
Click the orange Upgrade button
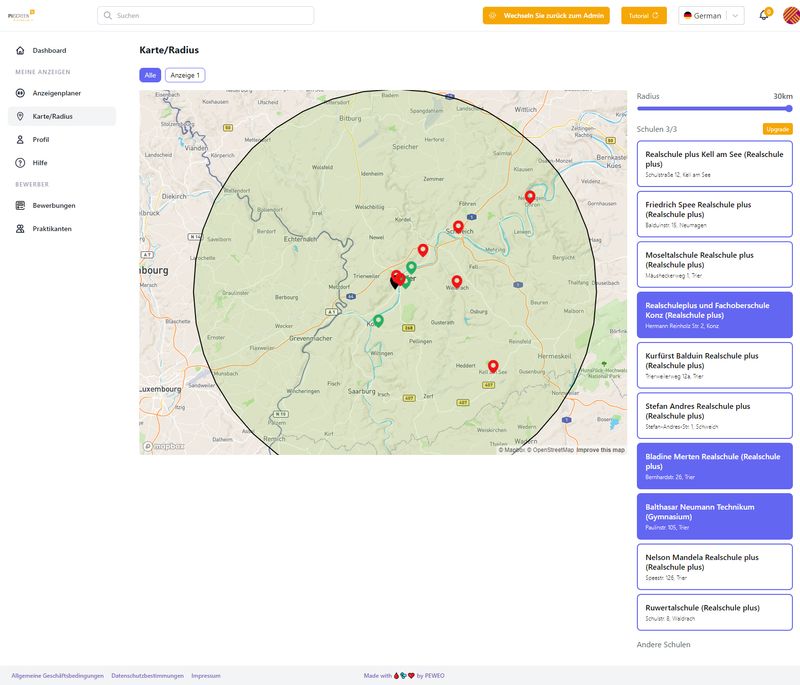point(778,129)
